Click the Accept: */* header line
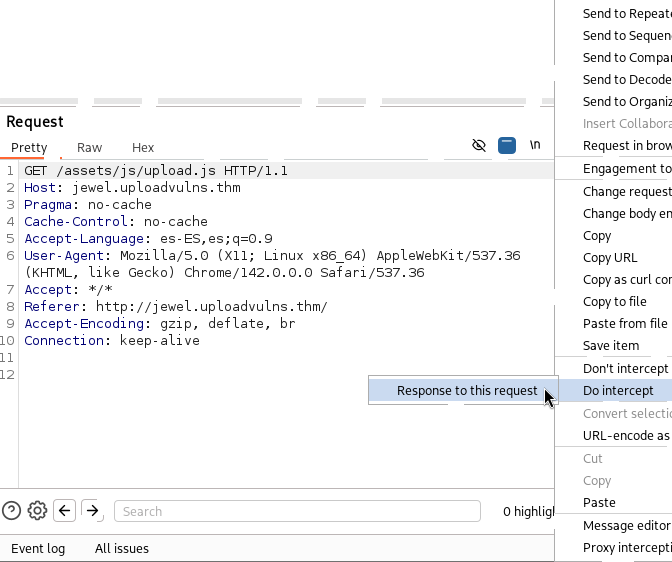 (68, 289)
